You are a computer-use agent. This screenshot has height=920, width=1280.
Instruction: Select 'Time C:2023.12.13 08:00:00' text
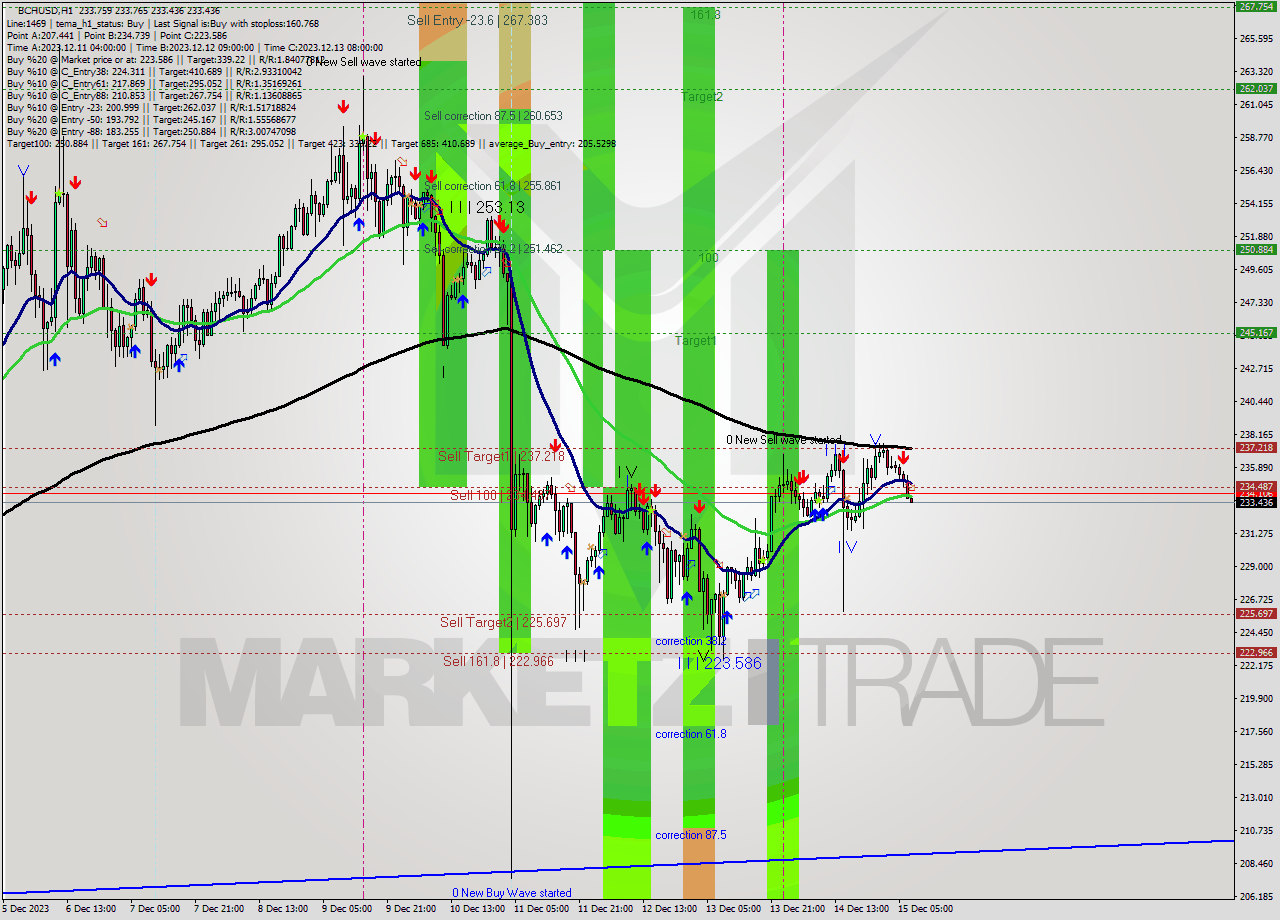(323, 47)
